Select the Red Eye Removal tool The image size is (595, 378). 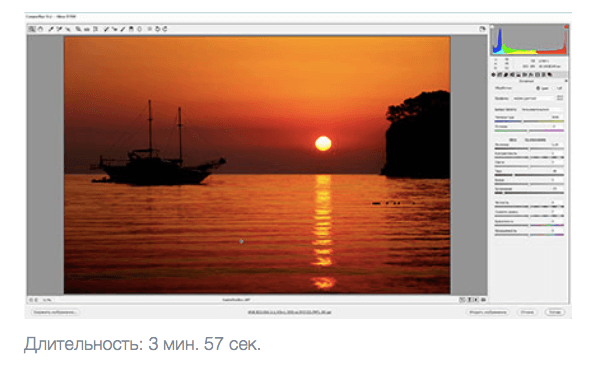pyautogui.click(x=115, y=29)
